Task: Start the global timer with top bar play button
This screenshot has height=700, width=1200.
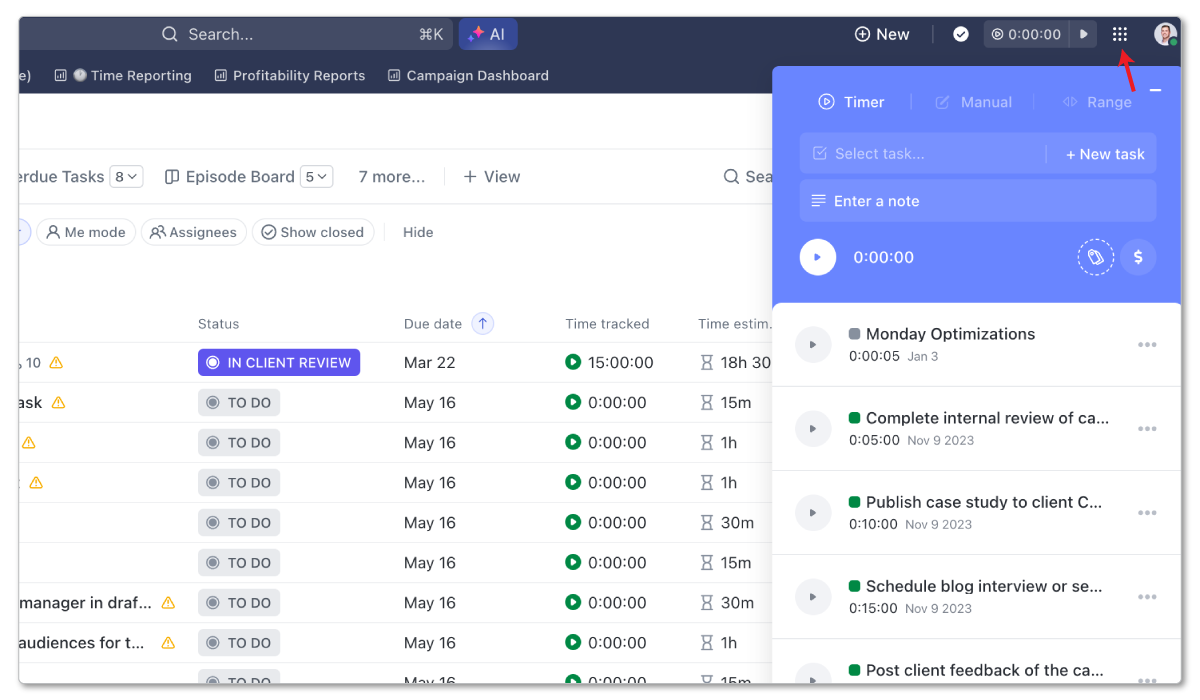Action: 1083,33
